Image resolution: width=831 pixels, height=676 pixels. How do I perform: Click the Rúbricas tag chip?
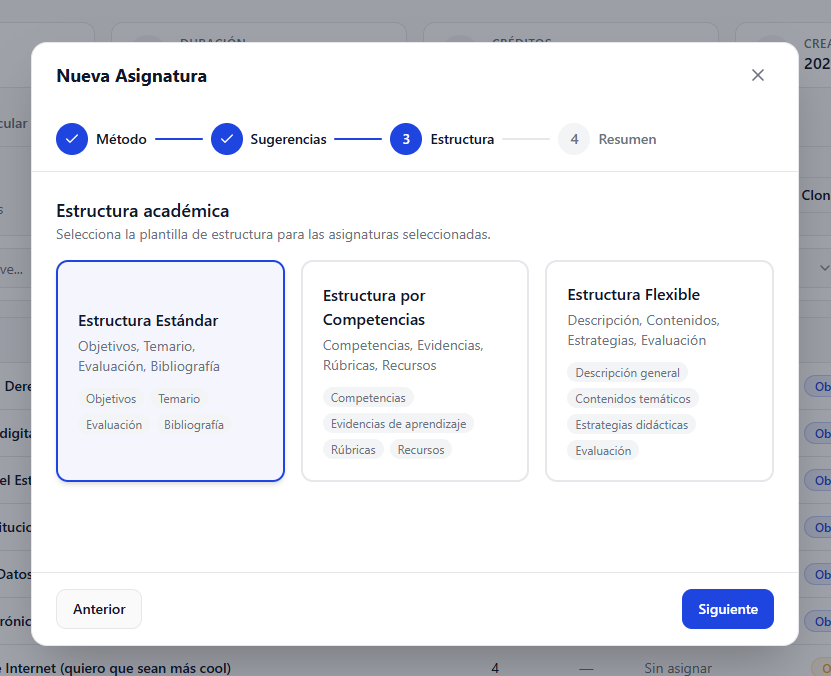[x=353, y=450]
